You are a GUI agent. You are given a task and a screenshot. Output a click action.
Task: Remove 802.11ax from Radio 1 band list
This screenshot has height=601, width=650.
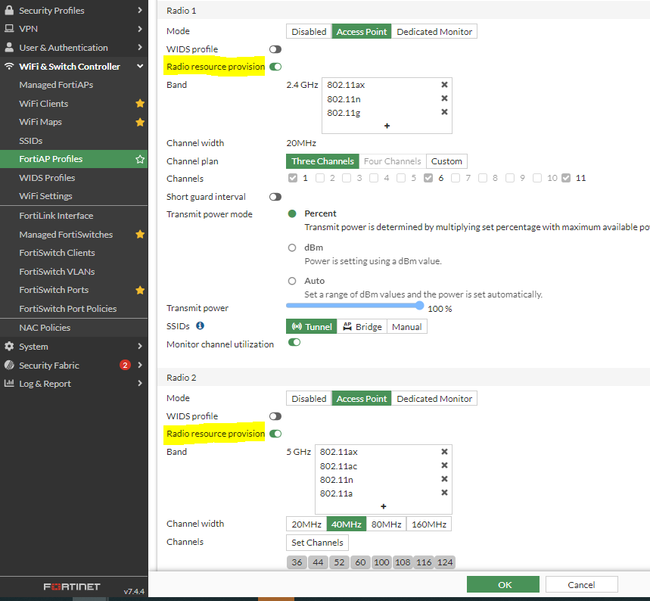444,85
